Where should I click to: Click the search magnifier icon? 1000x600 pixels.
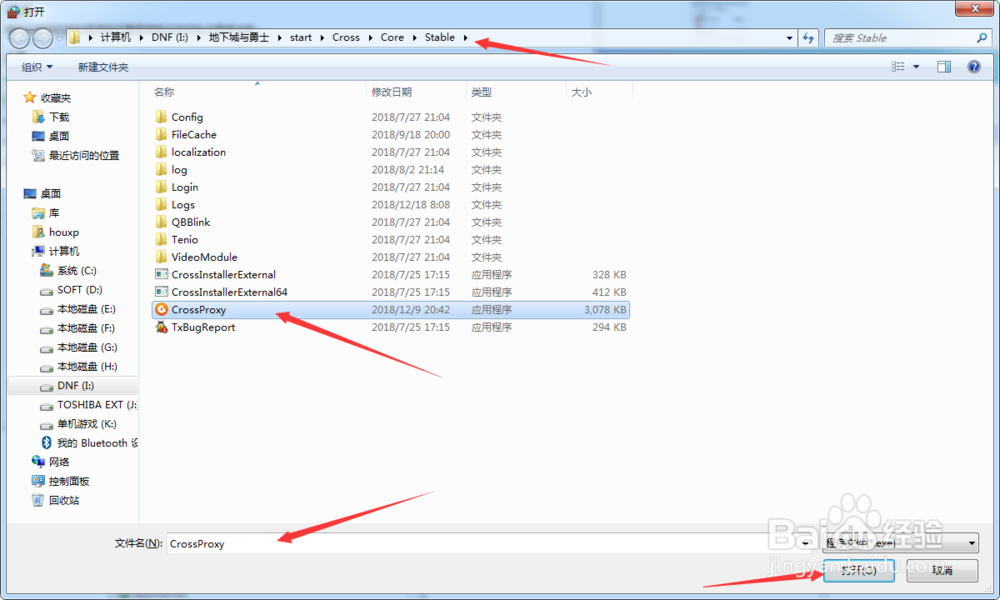pyautogui.click(x=982, y=38)
